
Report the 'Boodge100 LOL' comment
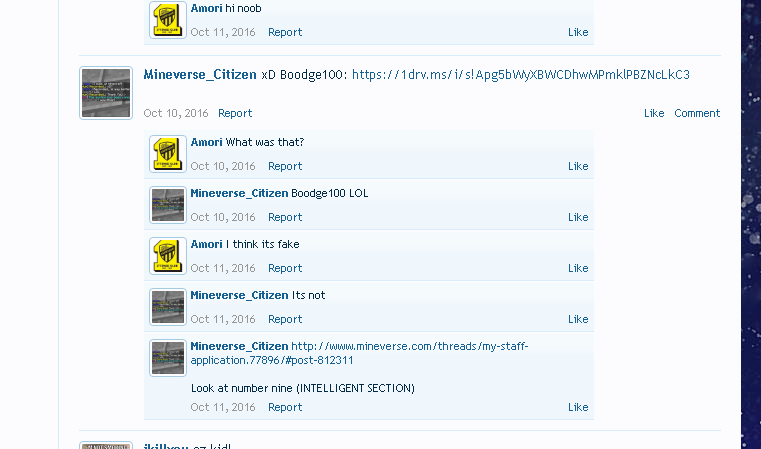coord(285,217)
